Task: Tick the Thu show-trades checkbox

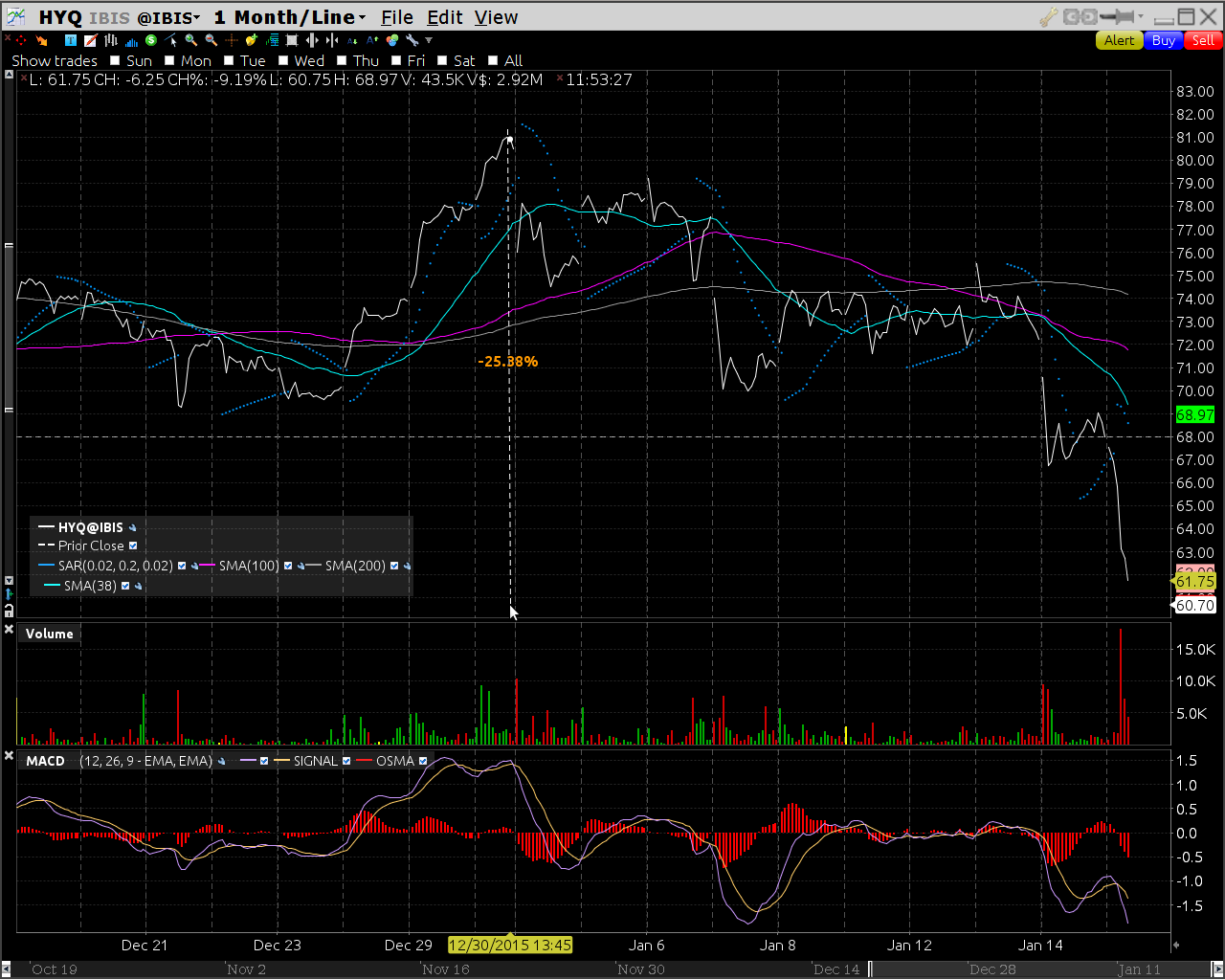Action: pos(342,60)
